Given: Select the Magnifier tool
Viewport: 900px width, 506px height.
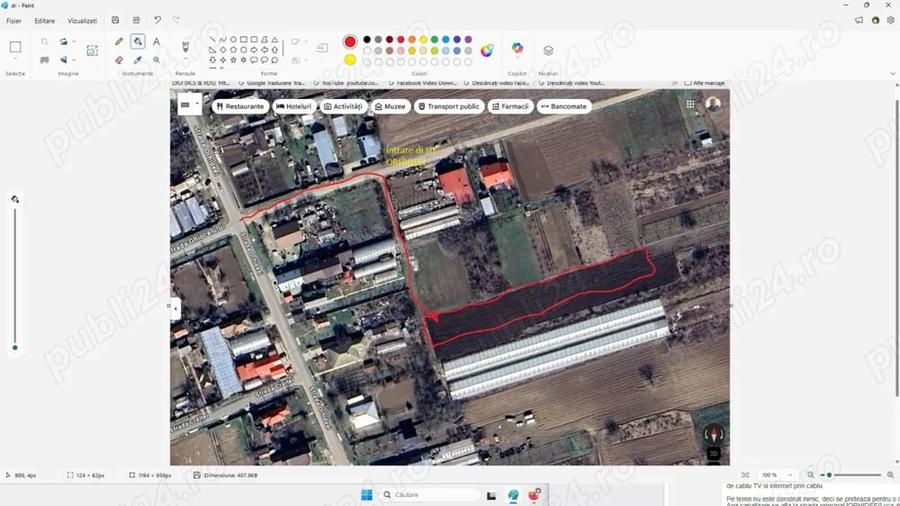Looking at the screenshot, I should [x=156, y=60].
